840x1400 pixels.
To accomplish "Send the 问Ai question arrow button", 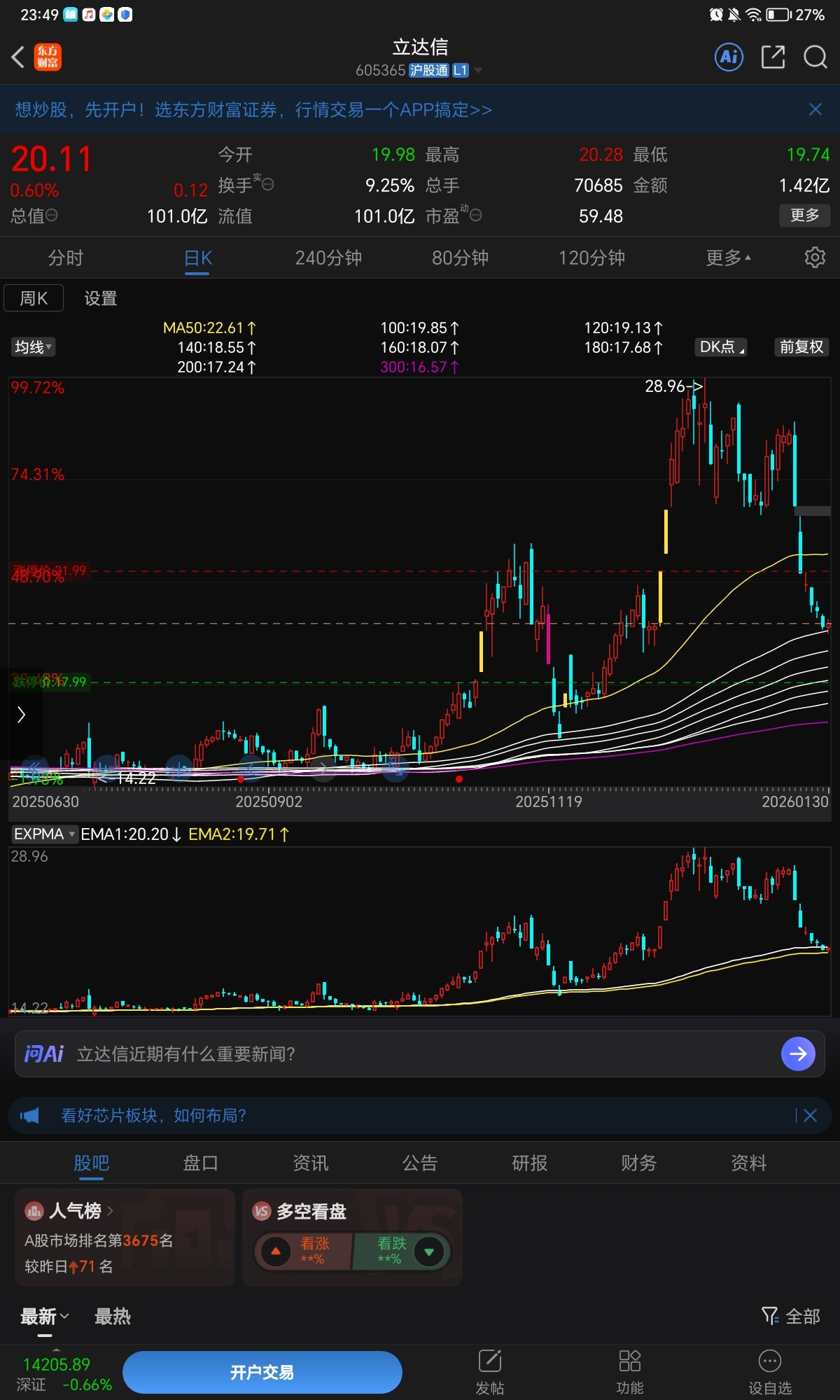I will [x=798, y=1053].
